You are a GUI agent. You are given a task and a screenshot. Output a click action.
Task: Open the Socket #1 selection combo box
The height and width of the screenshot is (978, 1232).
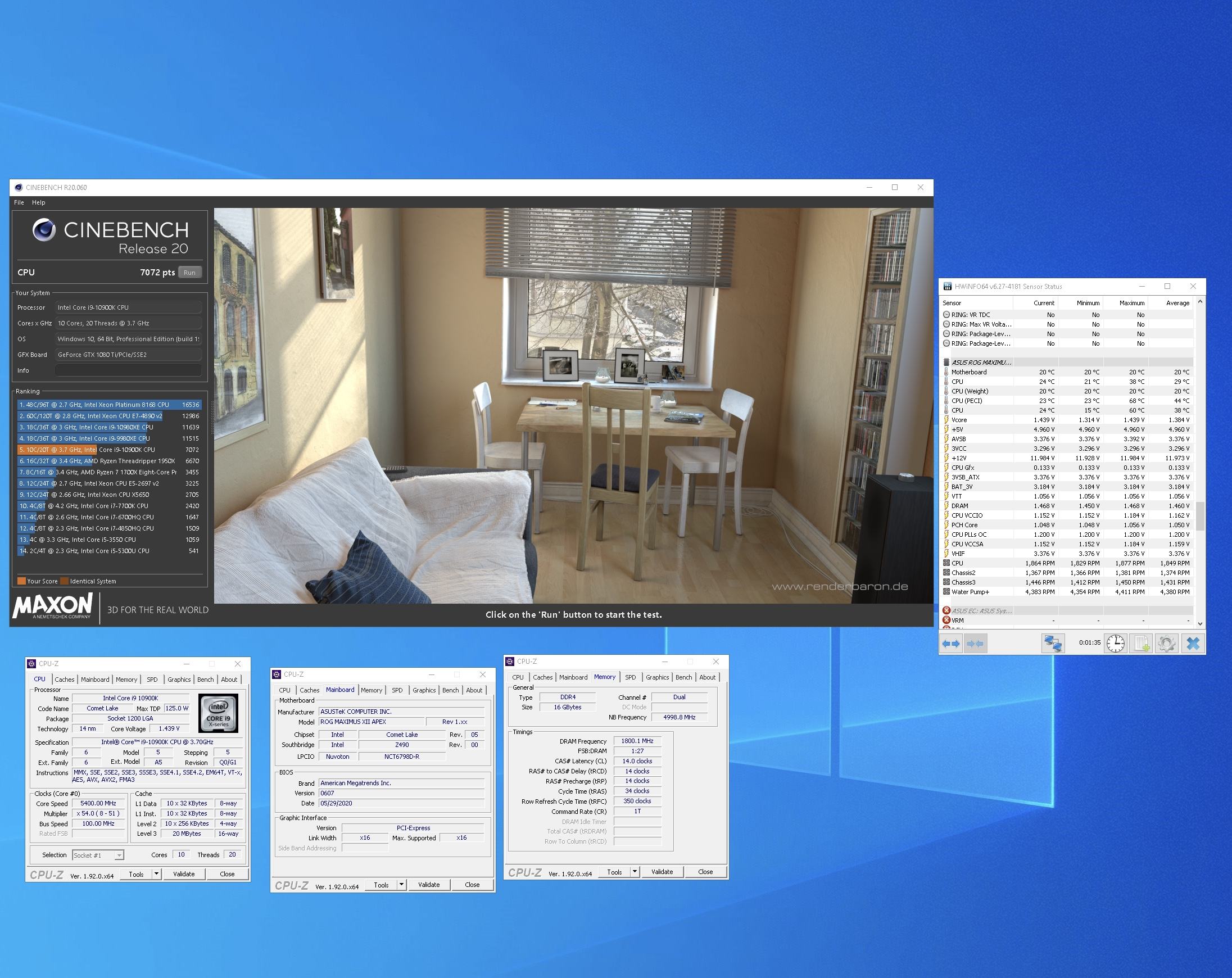(98, 855)
